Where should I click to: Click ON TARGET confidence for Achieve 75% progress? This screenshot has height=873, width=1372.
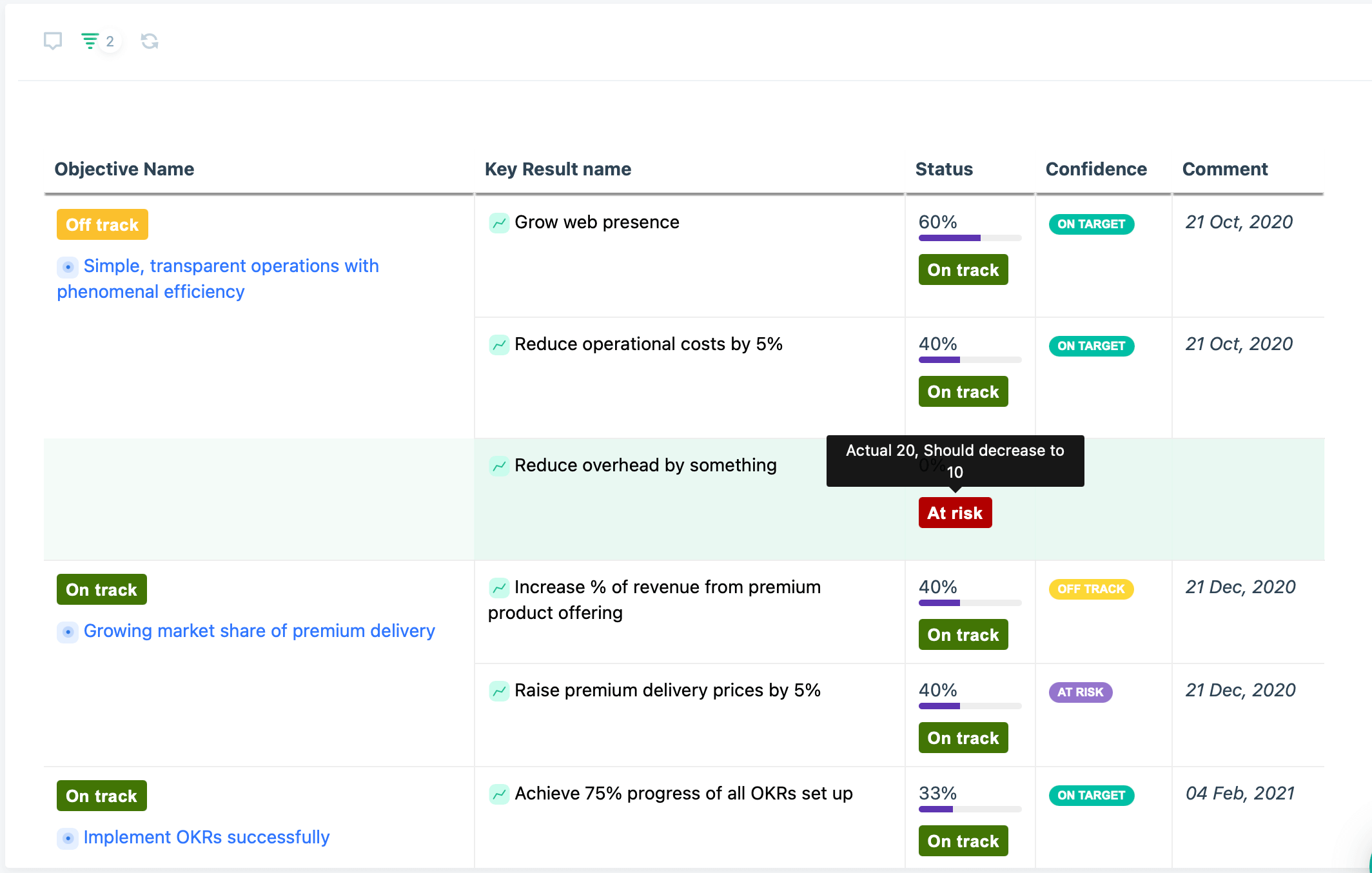pos(1092,795)
